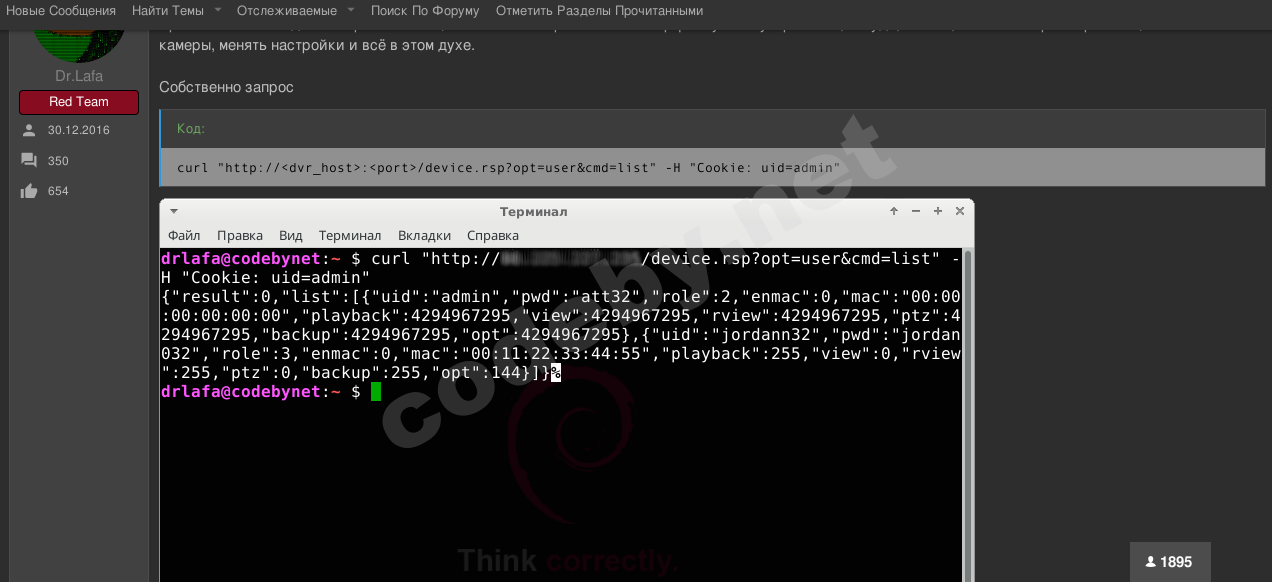Maximize the Терминал window with plus icon

coord(938,211)
